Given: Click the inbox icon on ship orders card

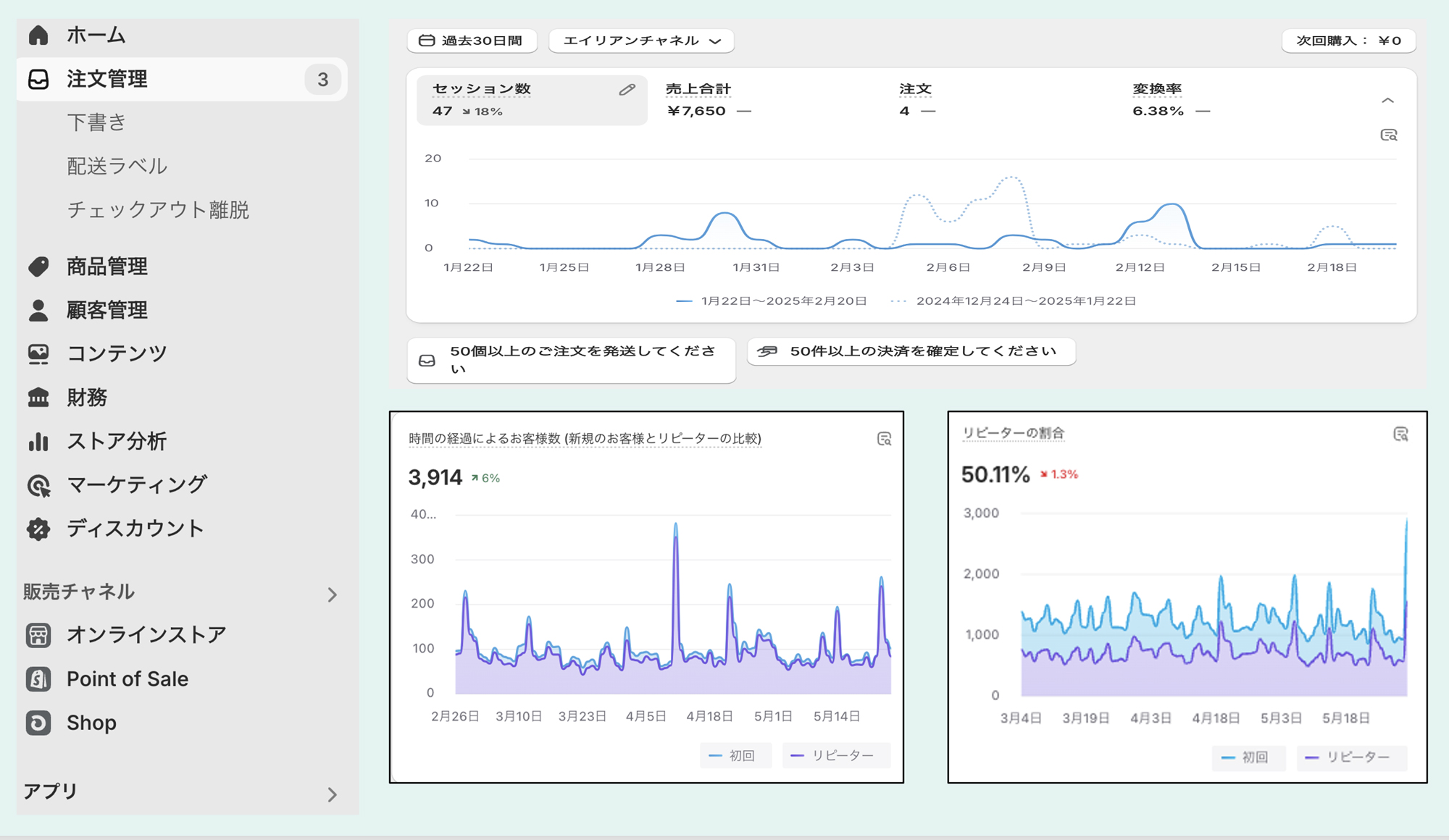Looking at the screenshot, I should pos(427,361).
